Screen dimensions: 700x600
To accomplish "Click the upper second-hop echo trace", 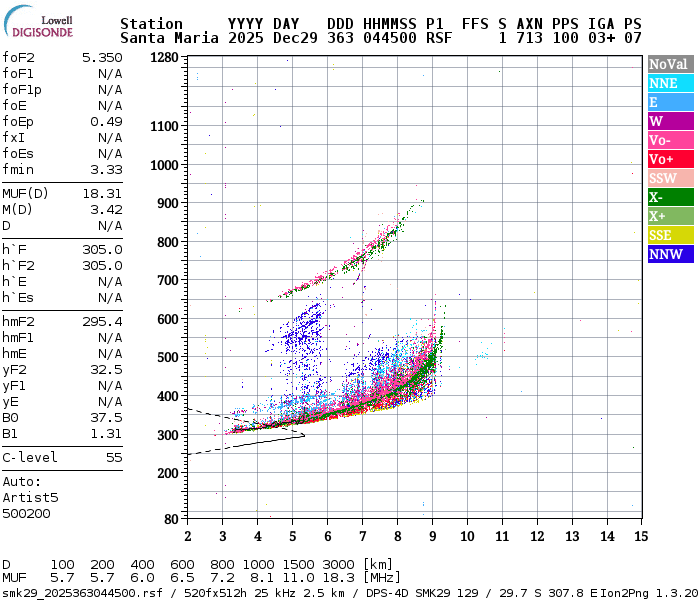I will point(346,262).
